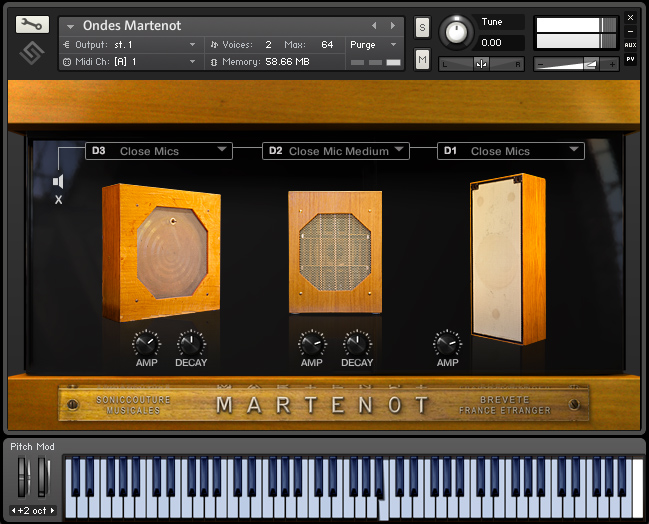Click the Tune knob

point(456,31)
